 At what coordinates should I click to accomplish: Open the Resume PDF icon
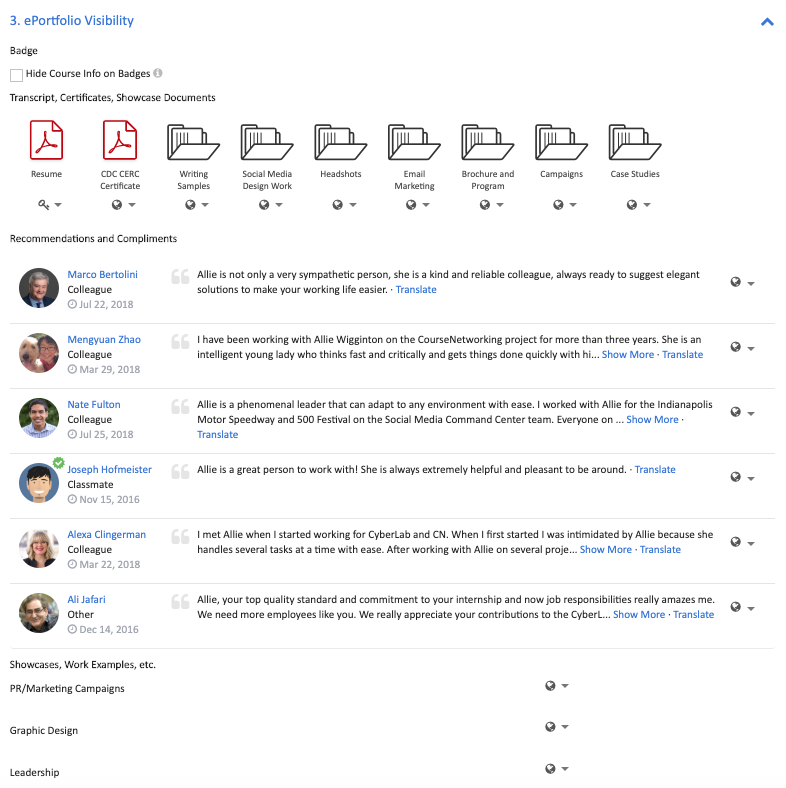46,140
